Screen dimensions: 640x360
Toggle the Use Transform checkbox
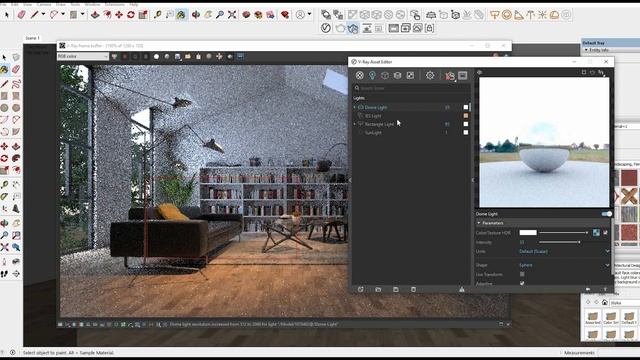click(522, 274)
